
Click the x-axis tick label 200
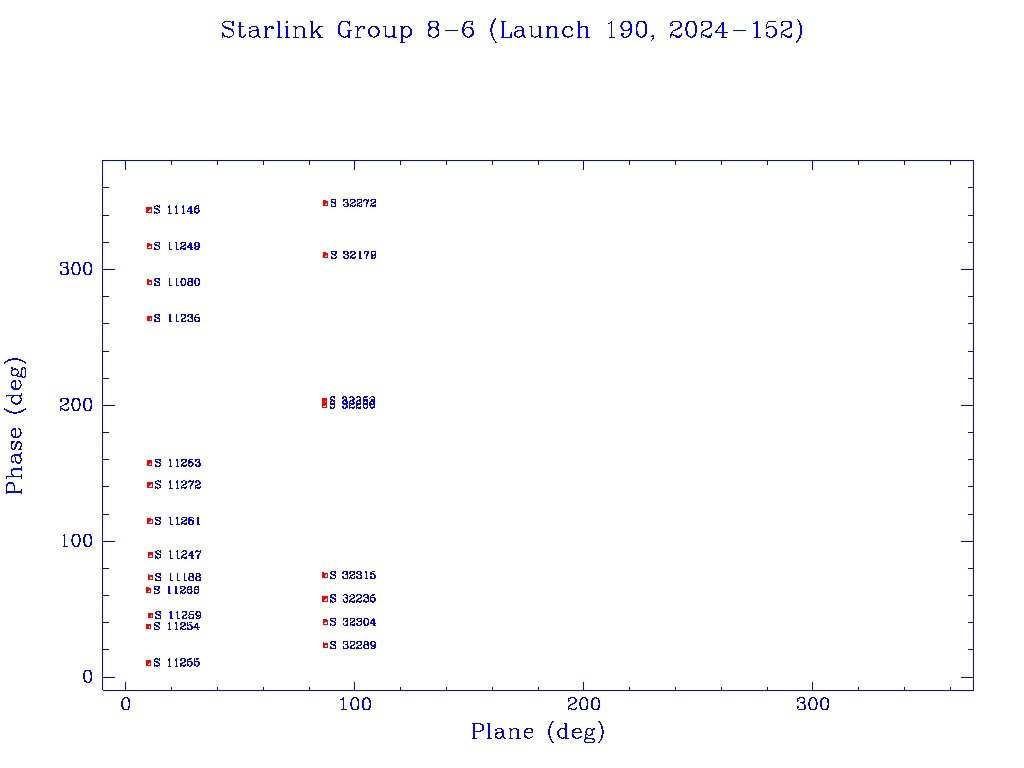[x=584, y=705]
